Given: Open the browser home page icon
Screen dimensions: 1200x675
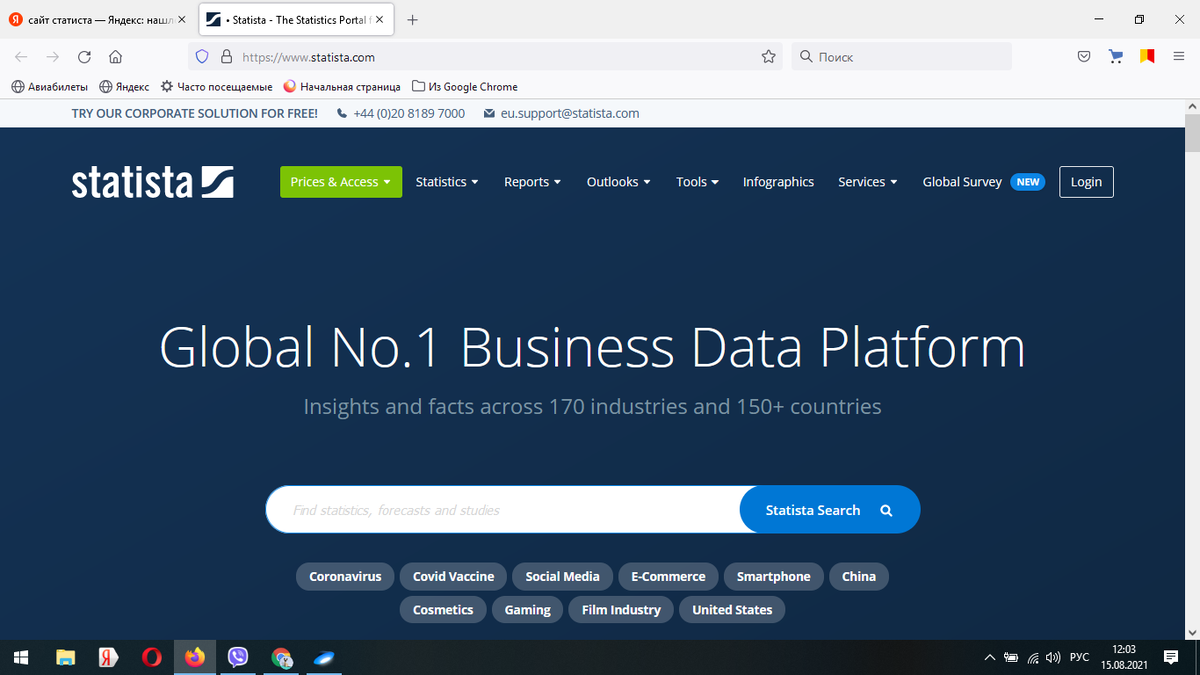Looking at the screenshot, I should point(115,57).
